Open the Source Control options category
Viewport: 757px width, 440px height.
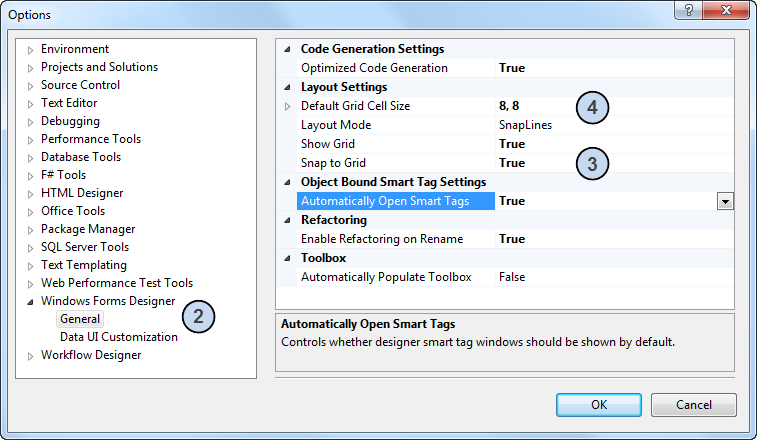tap(80, 85)
